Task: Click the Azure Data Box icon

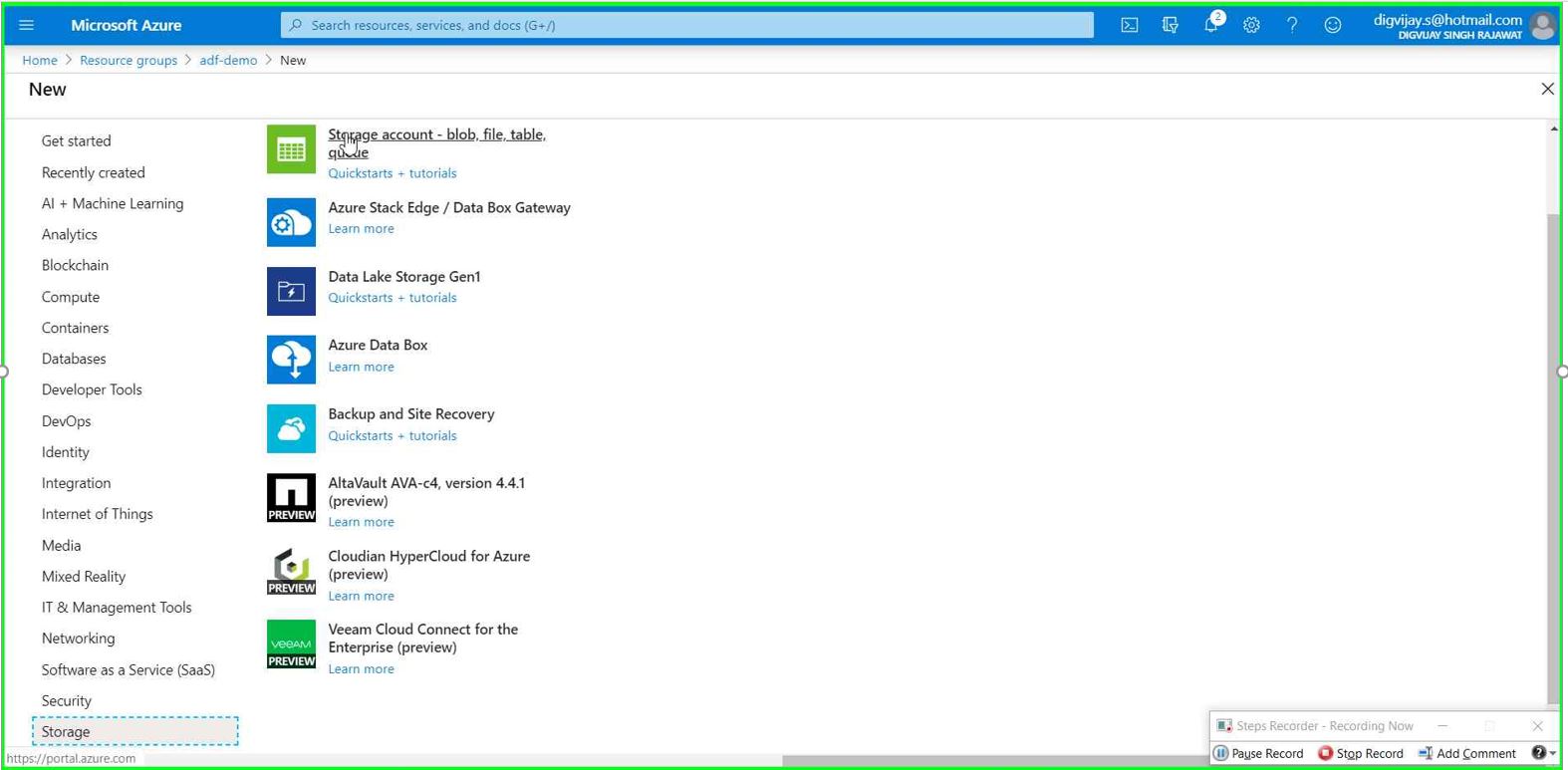Action: pos(291,360)
